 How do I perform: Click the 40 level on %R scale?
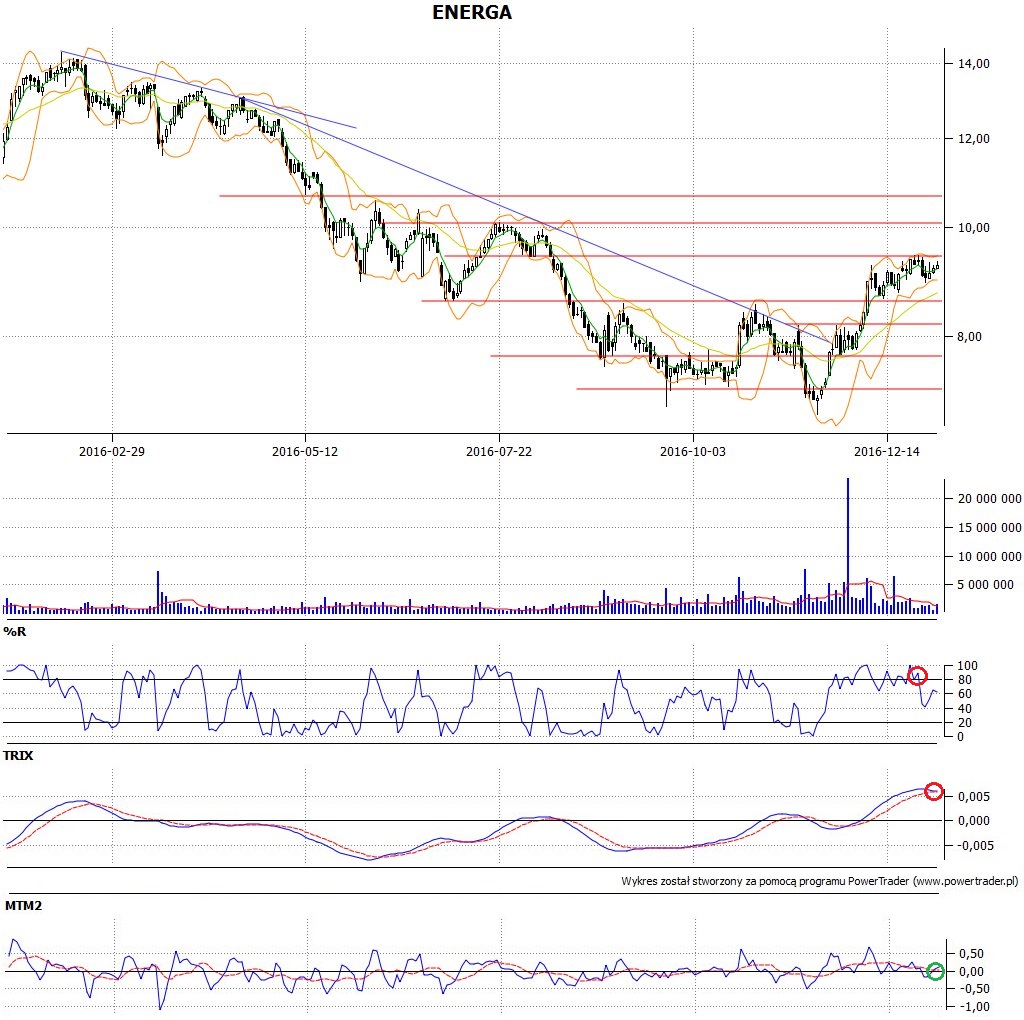point(965,708)
